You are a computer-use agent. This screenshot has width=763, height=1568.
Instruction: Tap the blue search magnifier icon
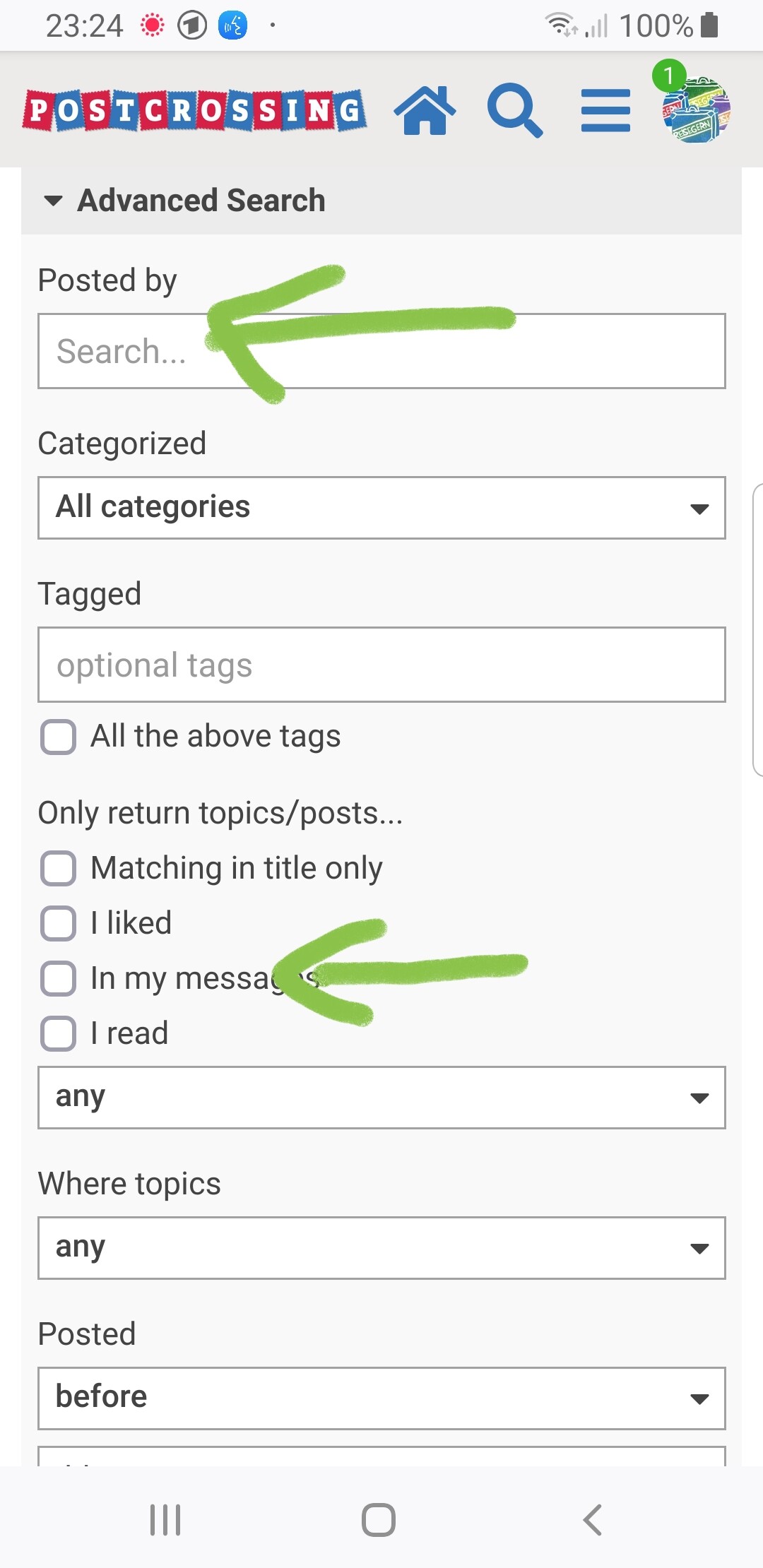click(514, 110)
